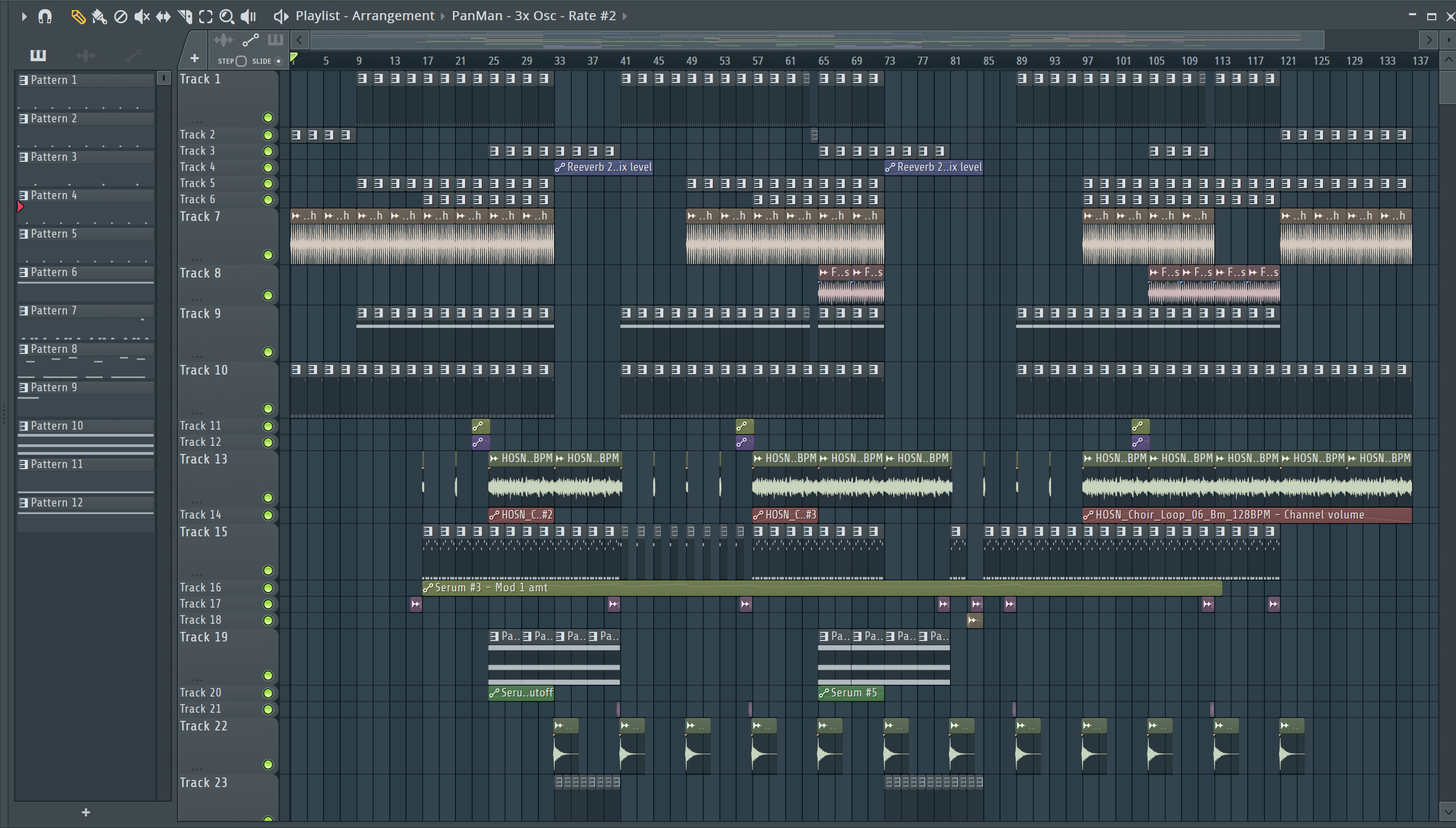This screenshot has height=828, width=1456.
Task: Select the HOSN_Choir_Loop Channel volume clip
Action: tap(1247, 515)
